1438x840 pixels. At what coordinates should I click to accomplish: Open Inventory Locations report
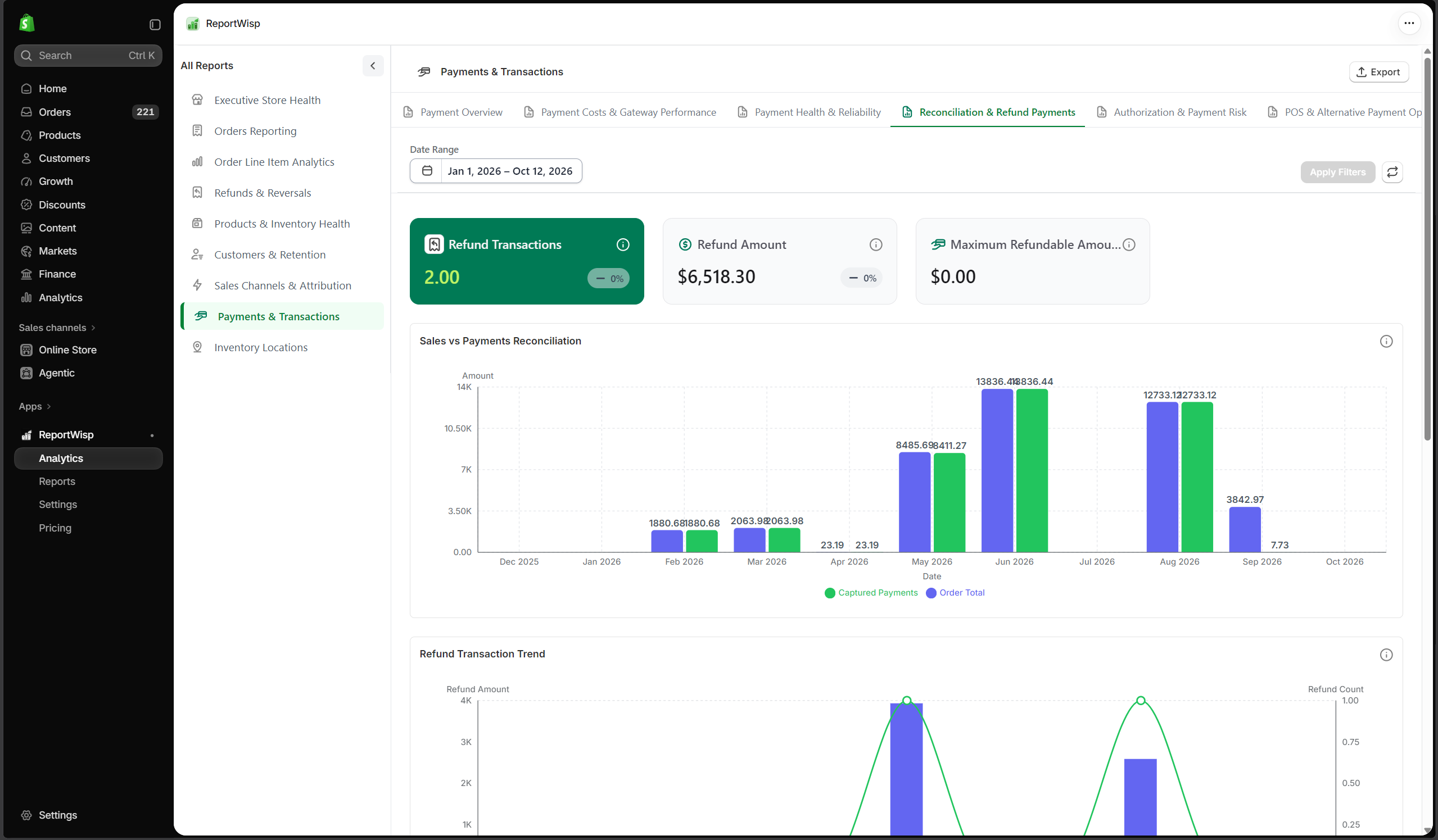click(282, 347)
